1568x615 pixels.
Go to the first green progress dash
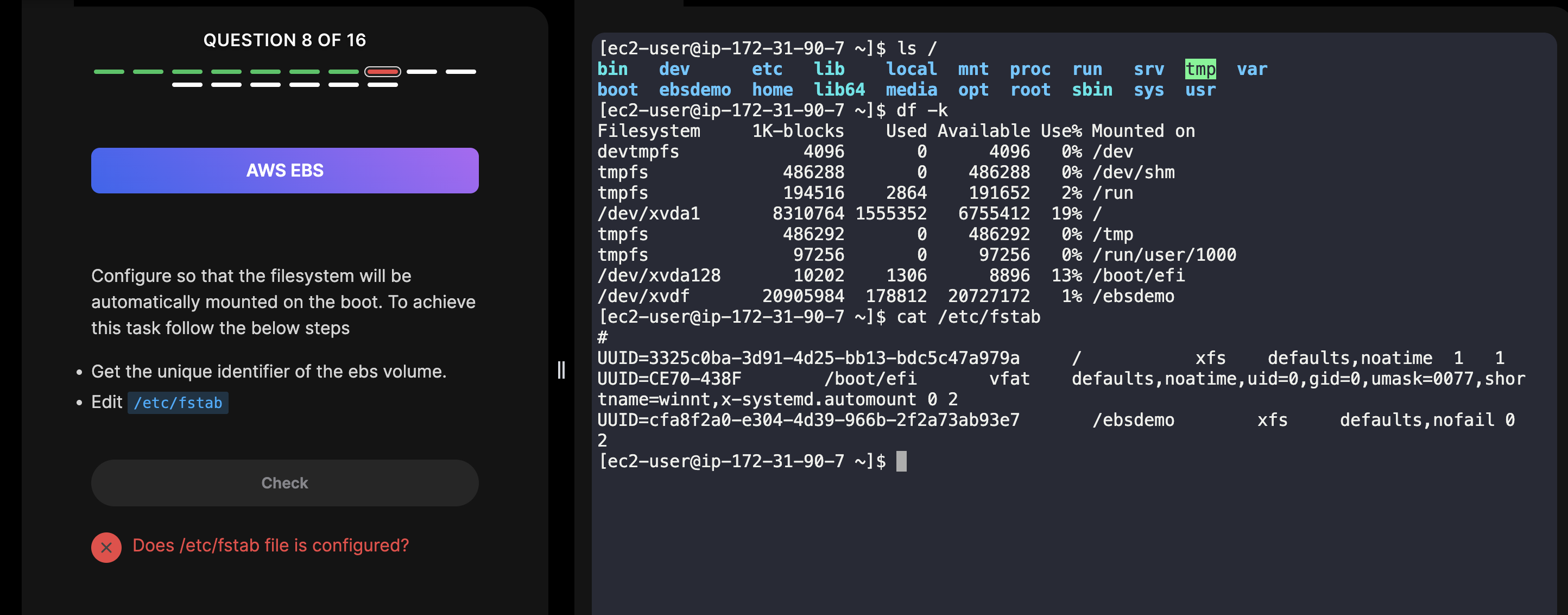coord(109,72)
